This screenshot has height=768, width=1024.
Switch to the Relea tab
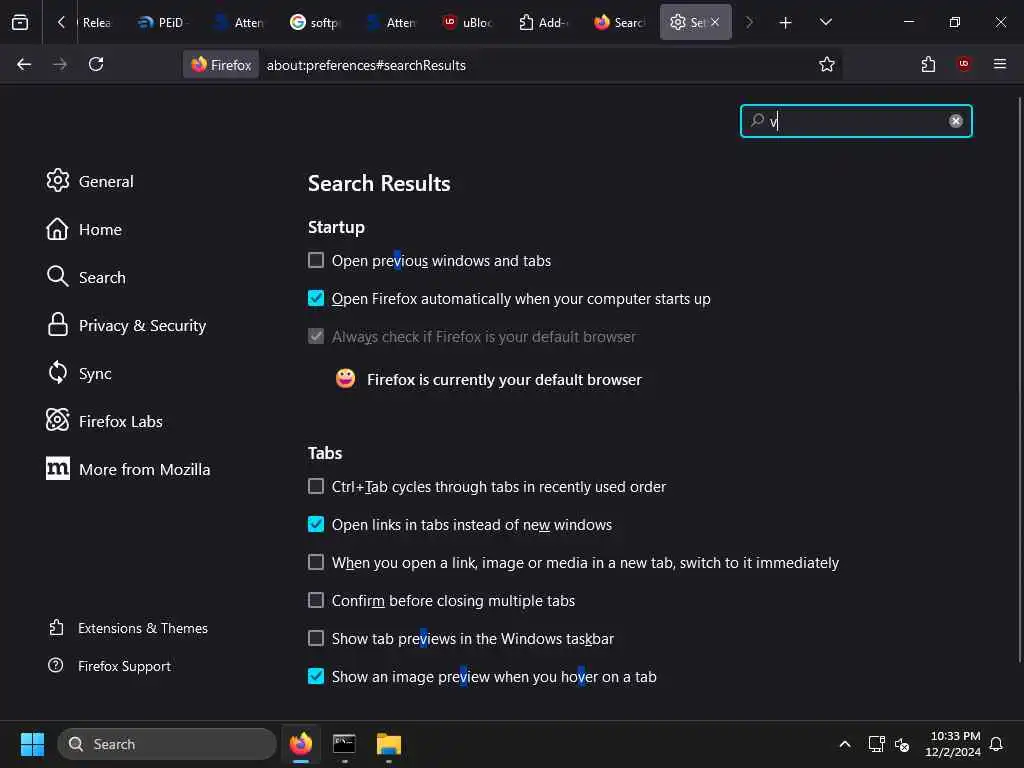coord(97,23)
